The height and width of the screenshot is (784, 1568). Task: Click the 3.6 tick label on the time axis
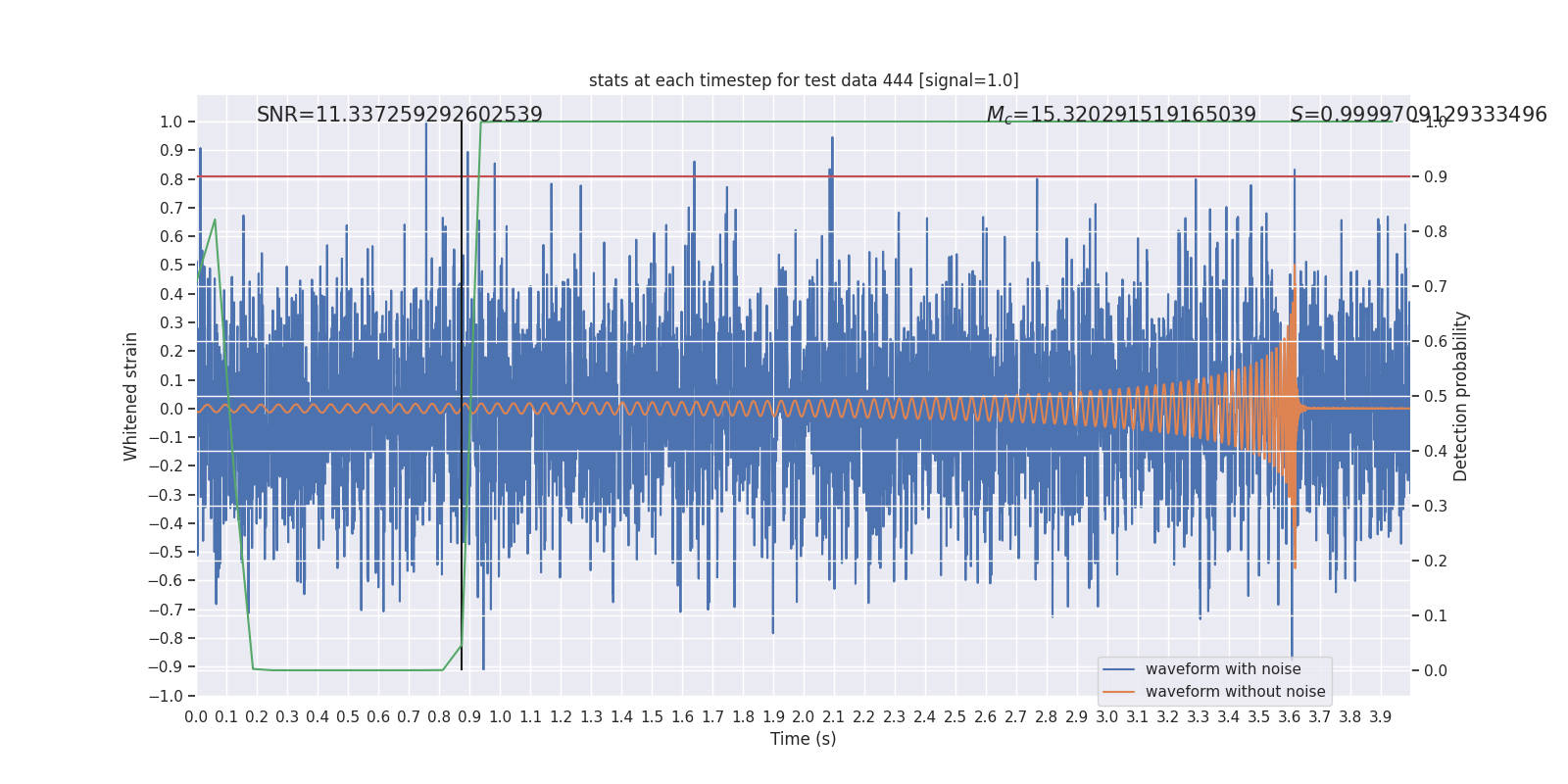coord(1290,717)
